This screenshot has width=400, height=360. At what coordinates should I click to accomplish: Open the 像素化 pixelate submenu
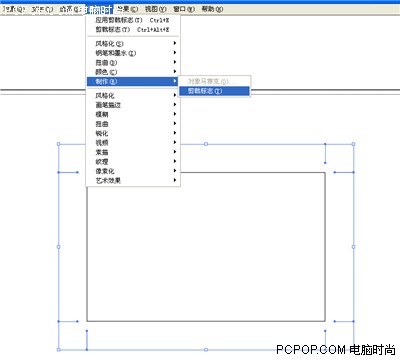[x=133, y=171]
